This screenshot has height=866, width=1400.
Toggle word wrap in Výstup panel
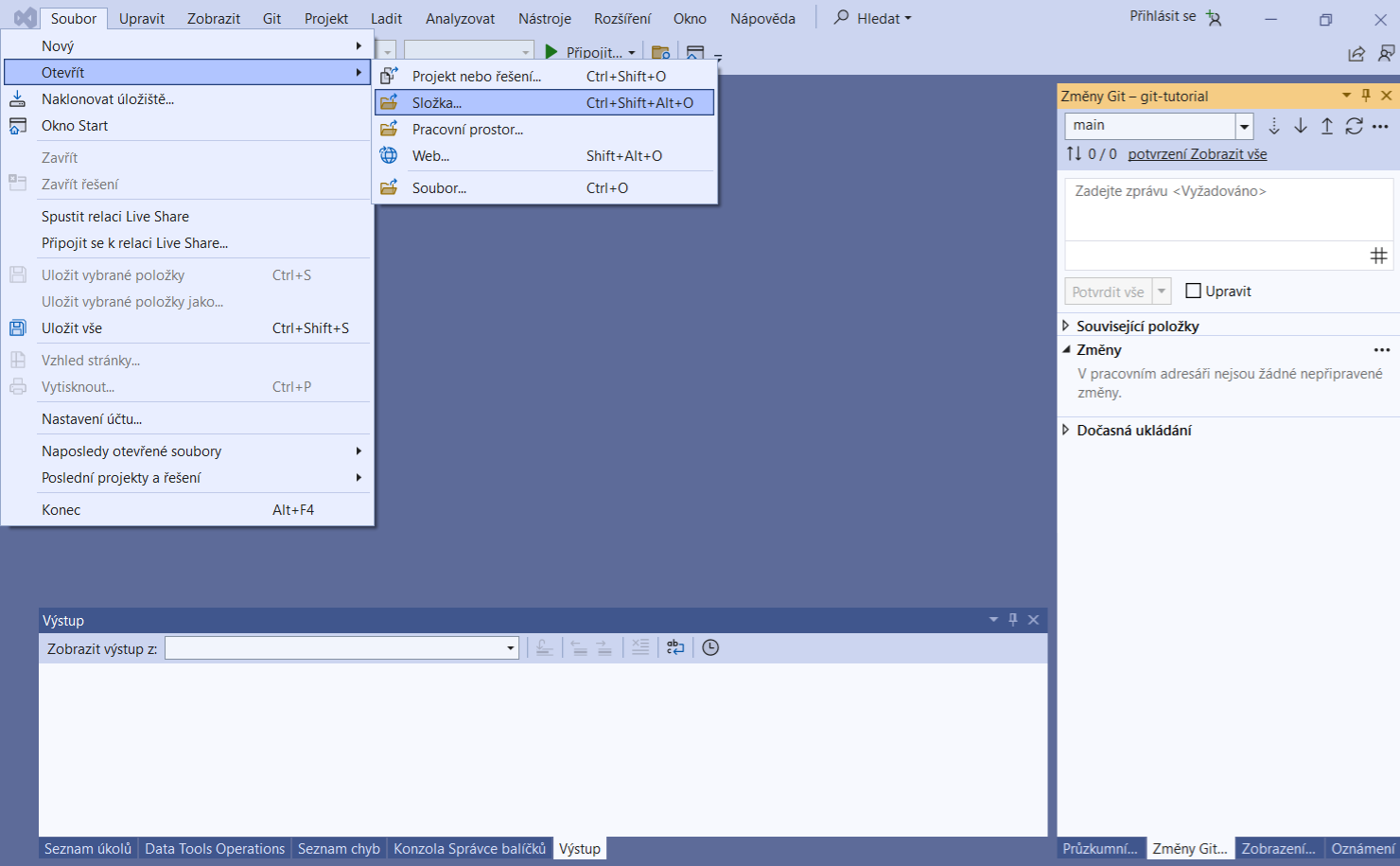point(675,647)
